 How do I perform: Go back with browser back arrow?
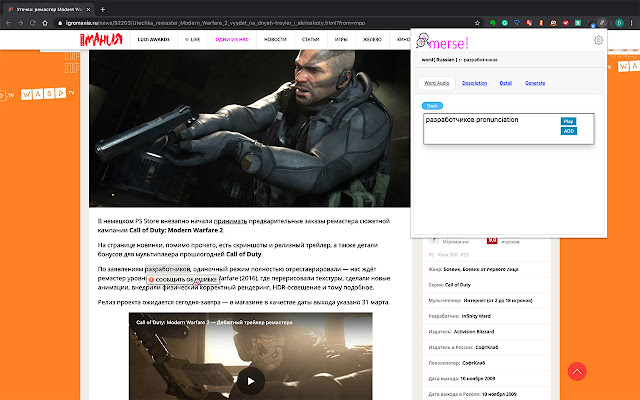click(x=9, y=23)
